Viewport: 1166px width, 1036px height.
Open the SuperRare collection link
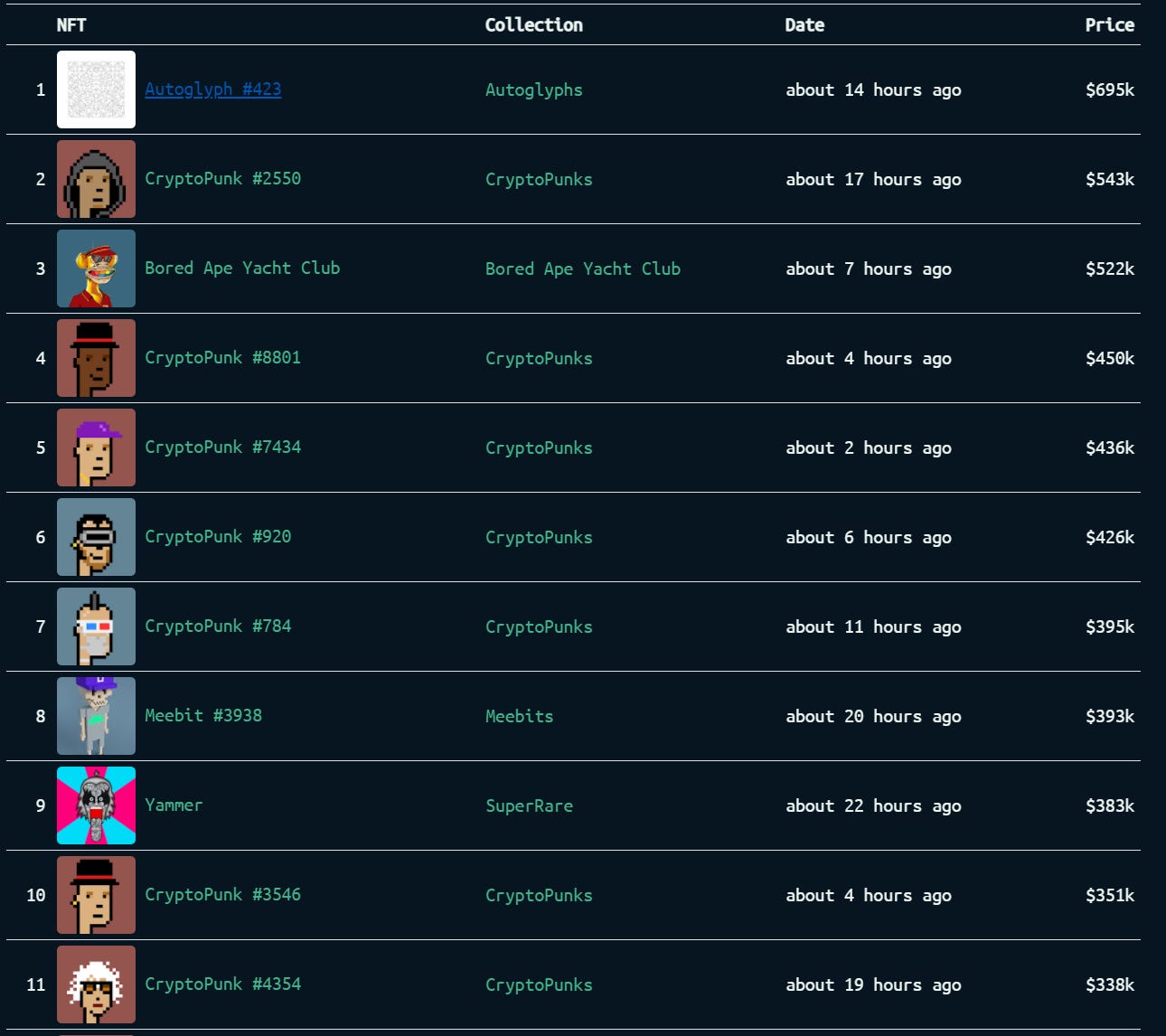coord(530,805)
